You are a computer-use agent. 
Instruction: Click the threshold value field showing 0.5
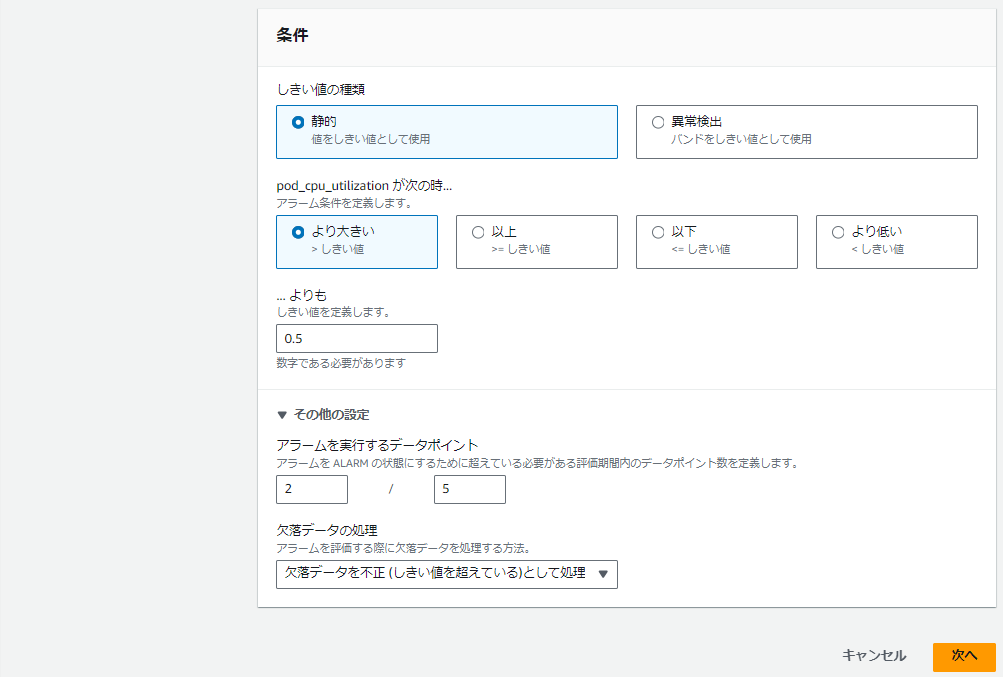357,338
